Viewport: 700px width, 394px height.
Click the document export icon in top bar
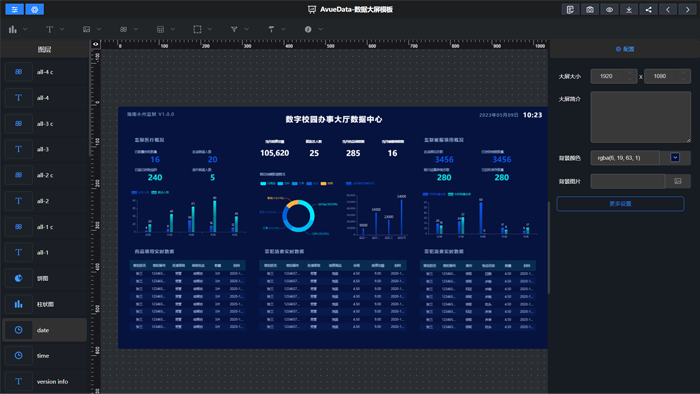coord(570,9)
